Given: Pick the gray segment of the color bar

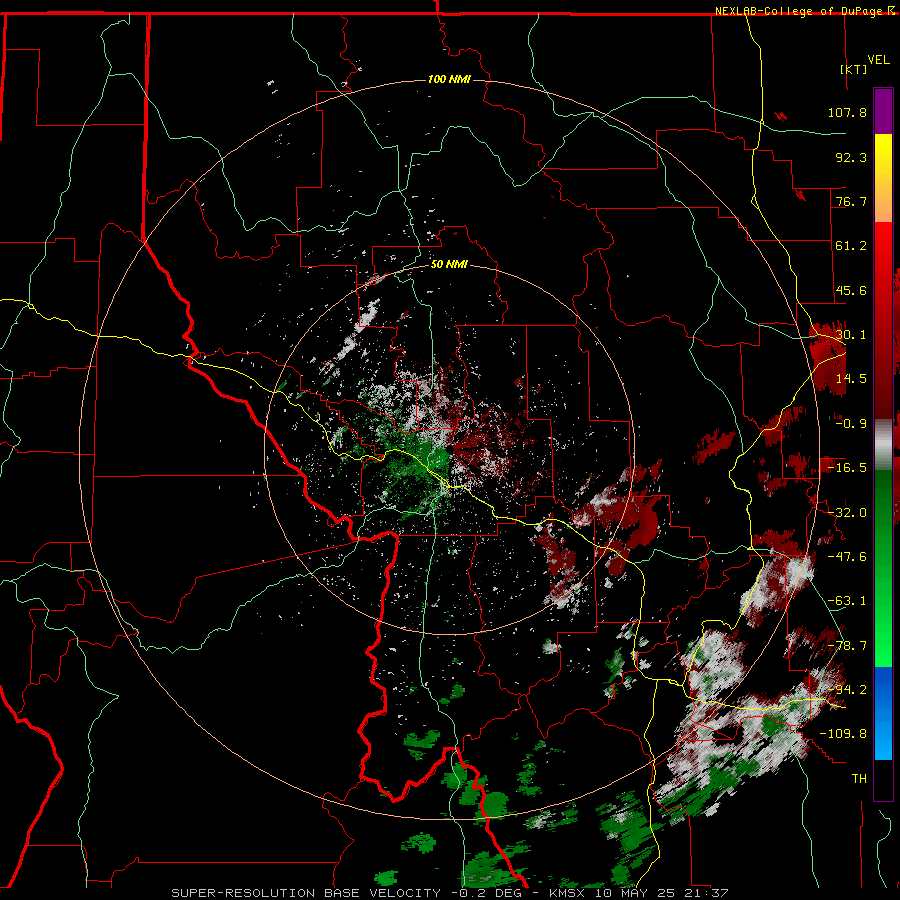Looking at the screenshot, I should tap(883, 445).
